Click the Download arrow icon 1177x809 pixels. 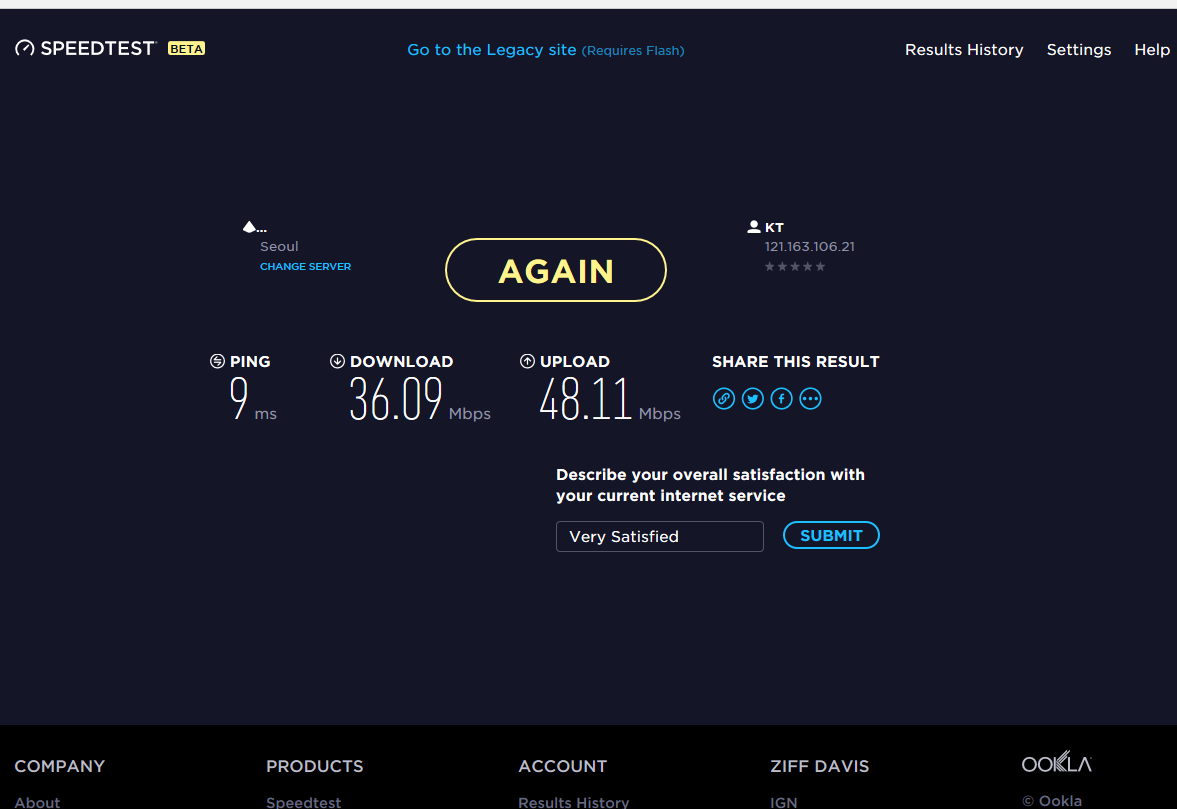(337, 362)
